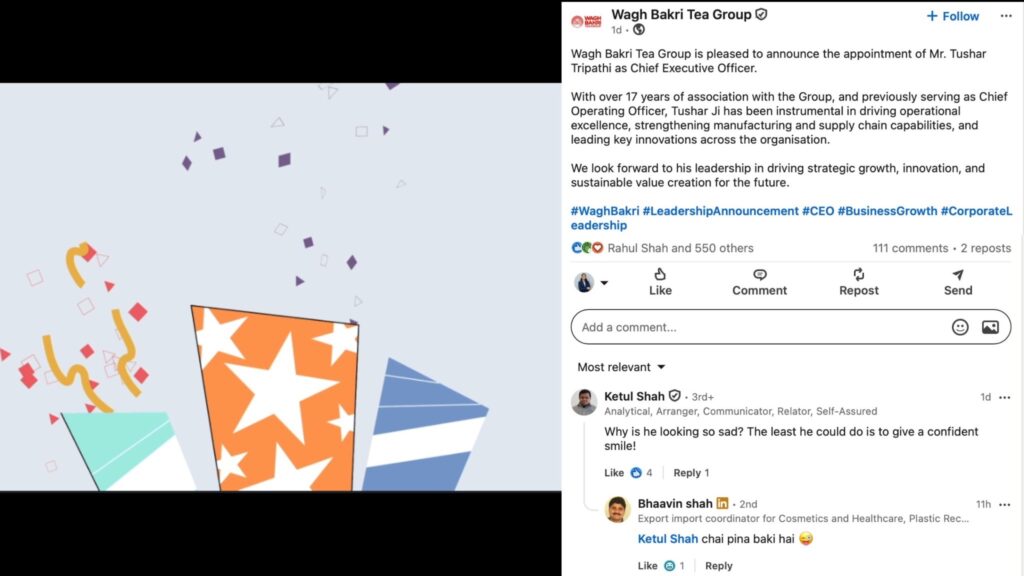This screenshot has width=1024, height=576.
Task: Send the post via message
Action: pos(957,282)
